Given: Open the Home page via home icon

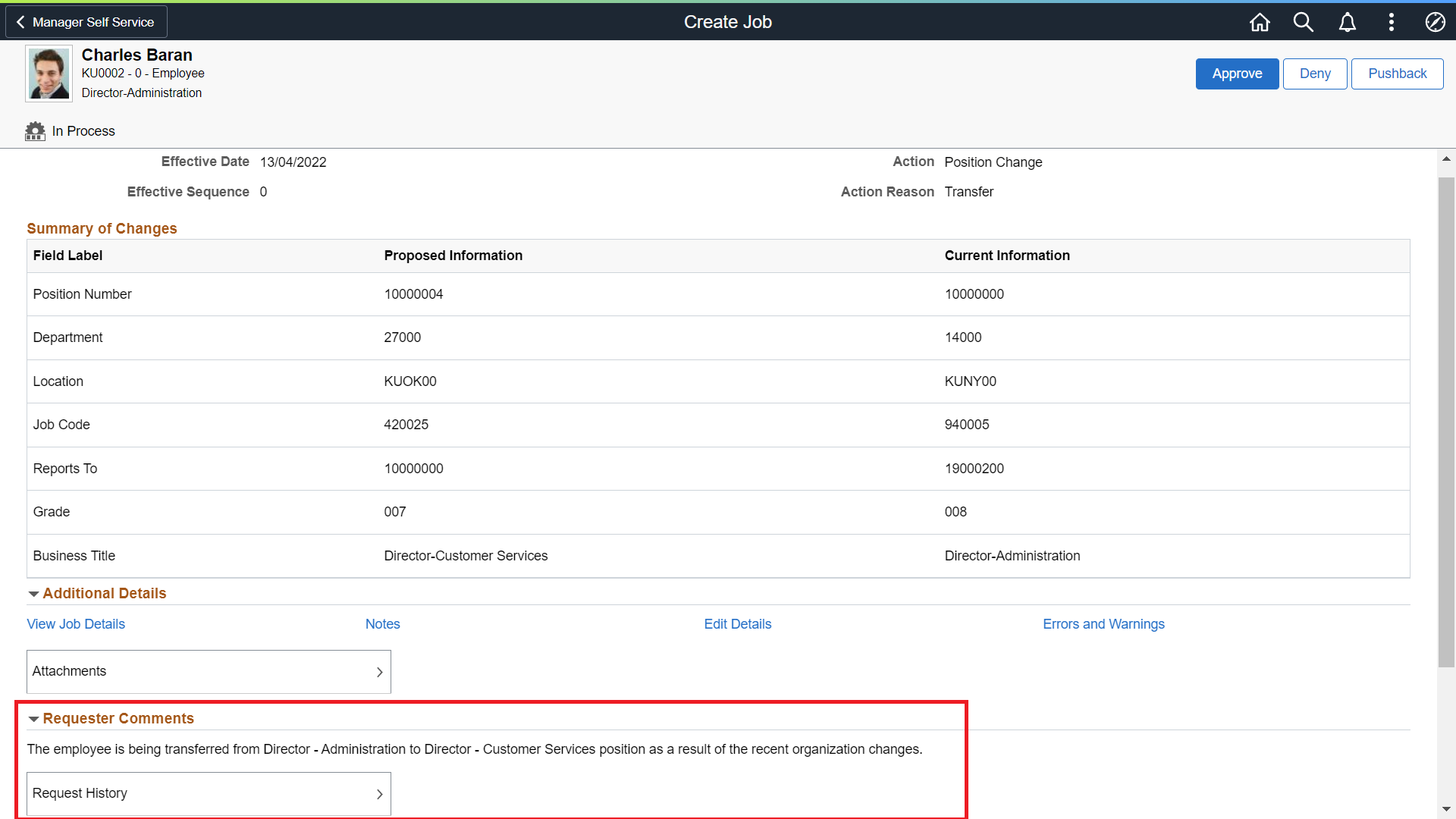Looking at the screenshot, I should point(1259,22).
